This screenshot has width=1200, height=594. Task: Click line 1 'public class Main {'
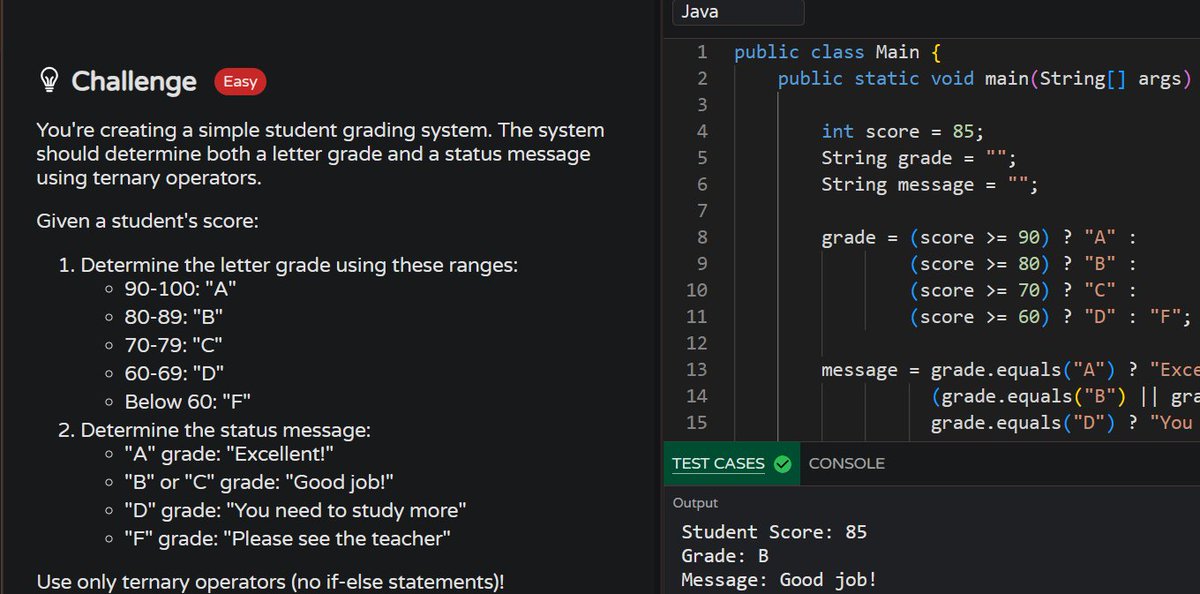pyautogui.click(x=837, y=52)
